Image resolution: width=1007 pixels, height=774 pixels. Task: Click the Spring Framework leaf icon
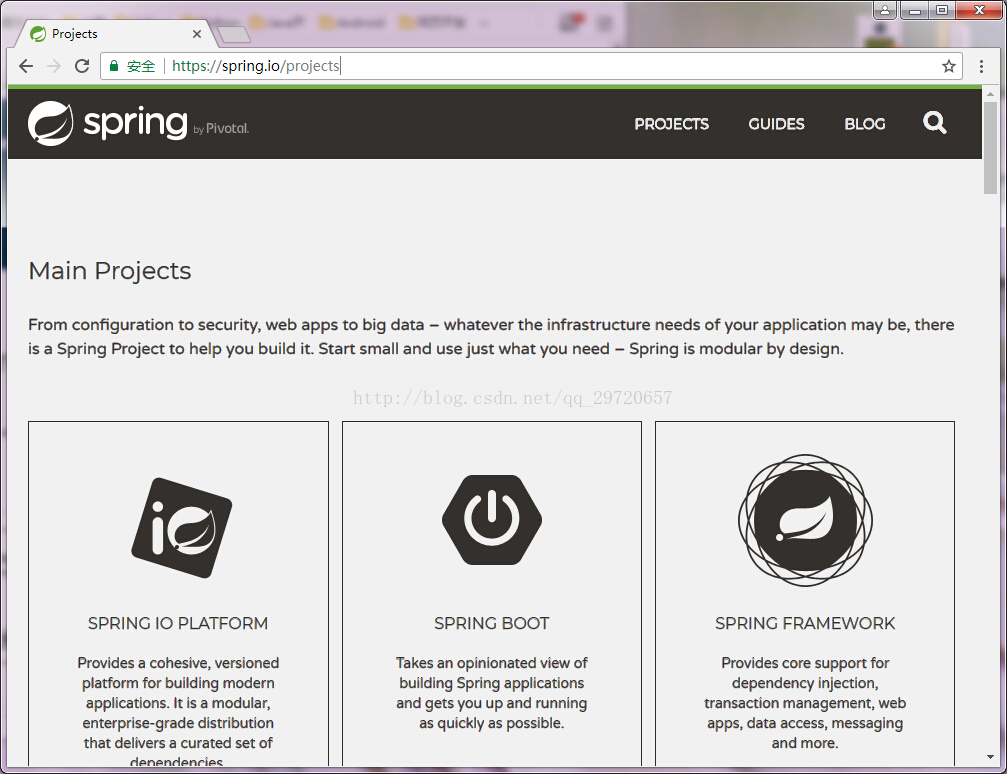[x=805, y=520]
